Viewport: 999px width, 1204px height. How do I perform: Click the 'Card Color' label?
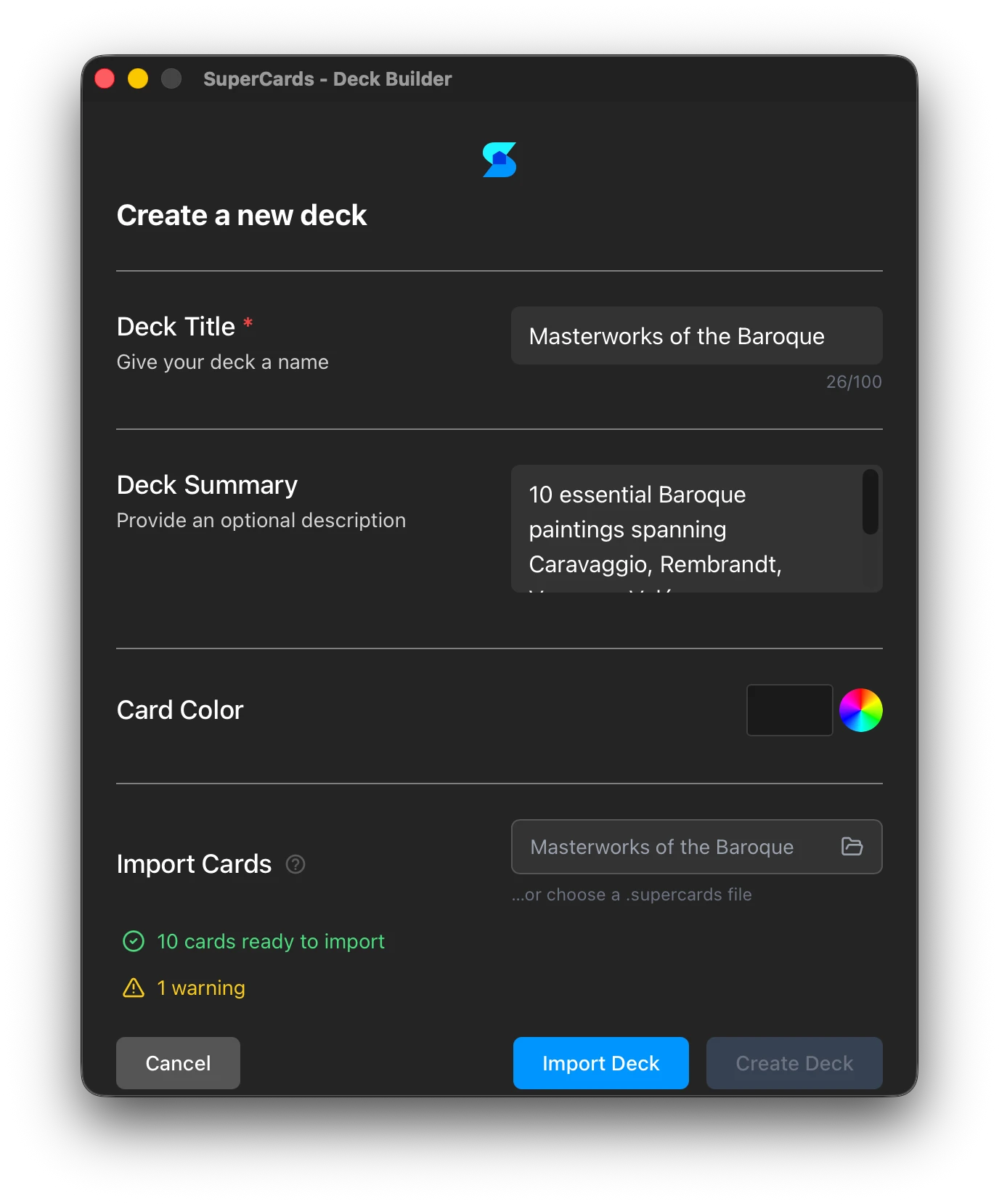[x=180, y=710]
